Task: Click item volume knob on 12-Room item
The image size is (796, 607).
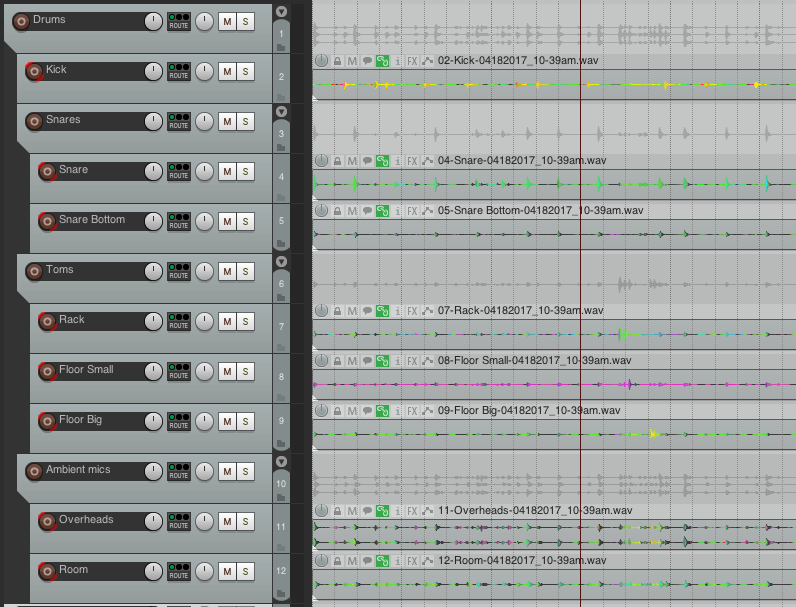Action: [x=321, y=560]
